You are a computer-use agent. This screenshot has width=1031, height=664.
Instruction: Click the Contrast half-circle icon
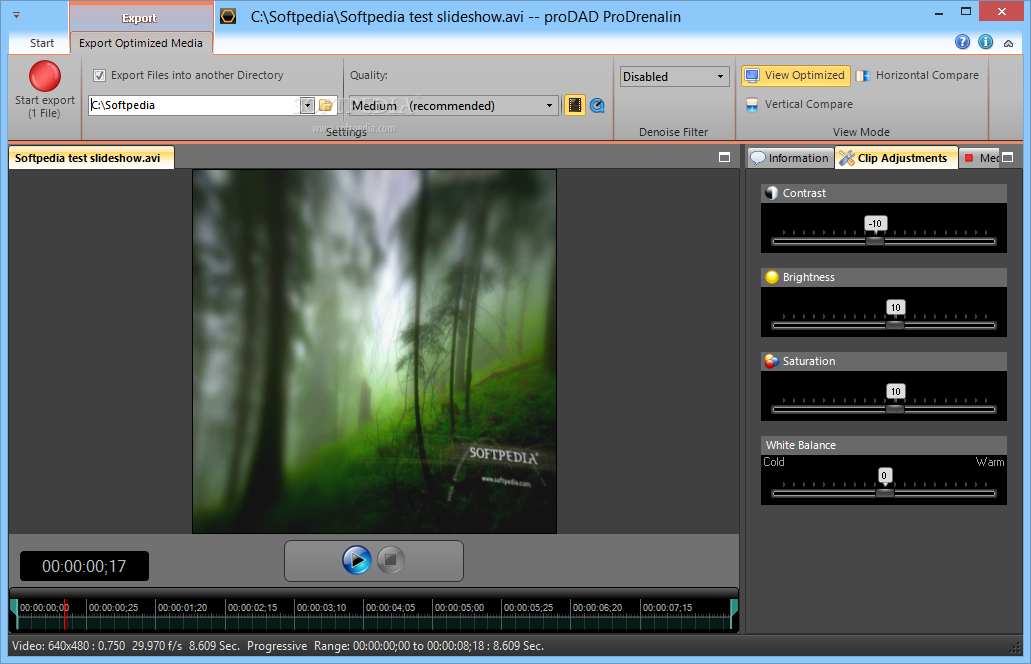coord(772,193)
